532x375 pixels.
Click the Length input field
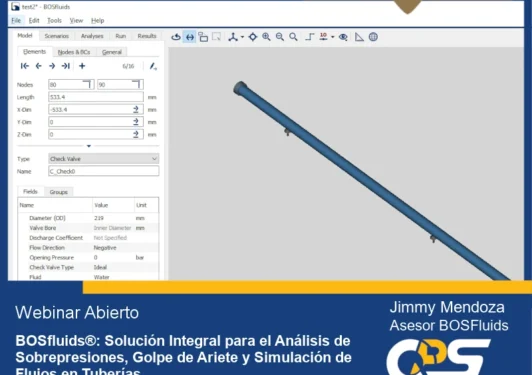tap(96, 97)
